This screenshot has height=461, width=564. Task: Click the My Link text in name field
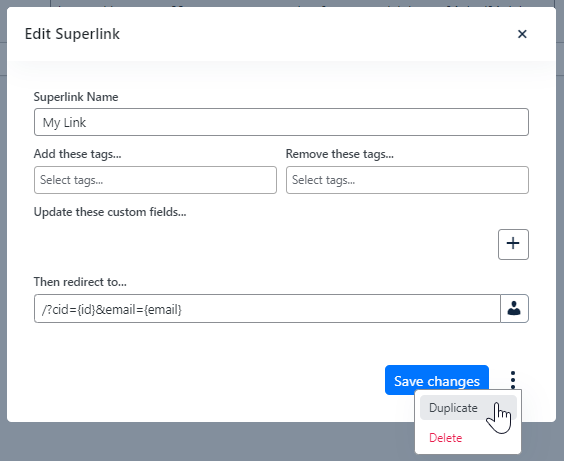[64, 123]
